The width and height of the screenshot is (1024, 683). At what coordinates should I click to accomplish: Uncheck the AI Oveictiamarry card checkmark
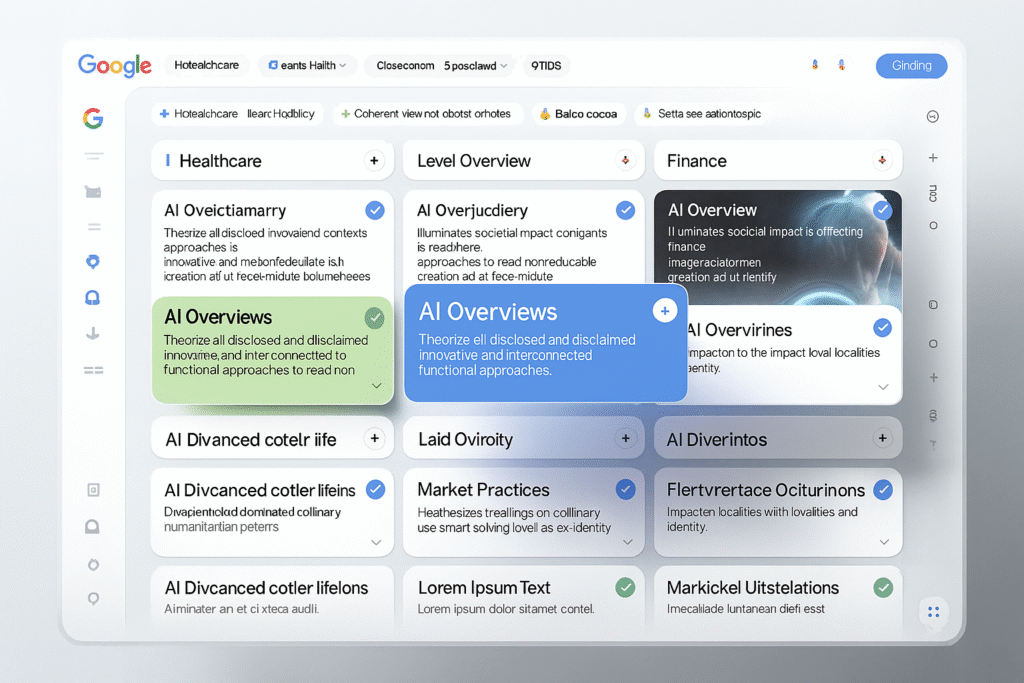[x=374, y=210]
